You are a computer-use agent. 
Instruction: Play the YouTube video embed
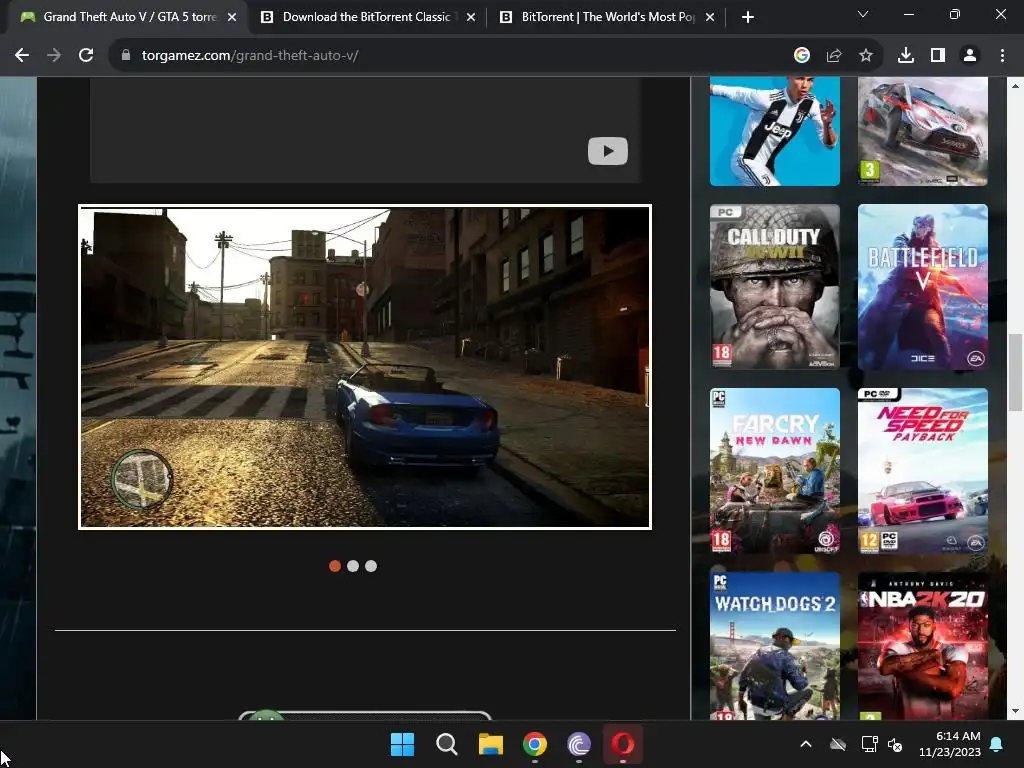(607, 151)
